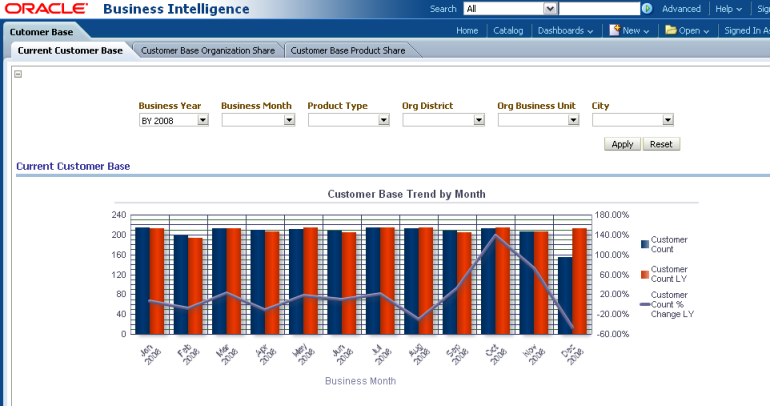Click the Business Intelligence header title
This screenshot has height=406, width=770.
pyautogui.click(x=176, y=9)
